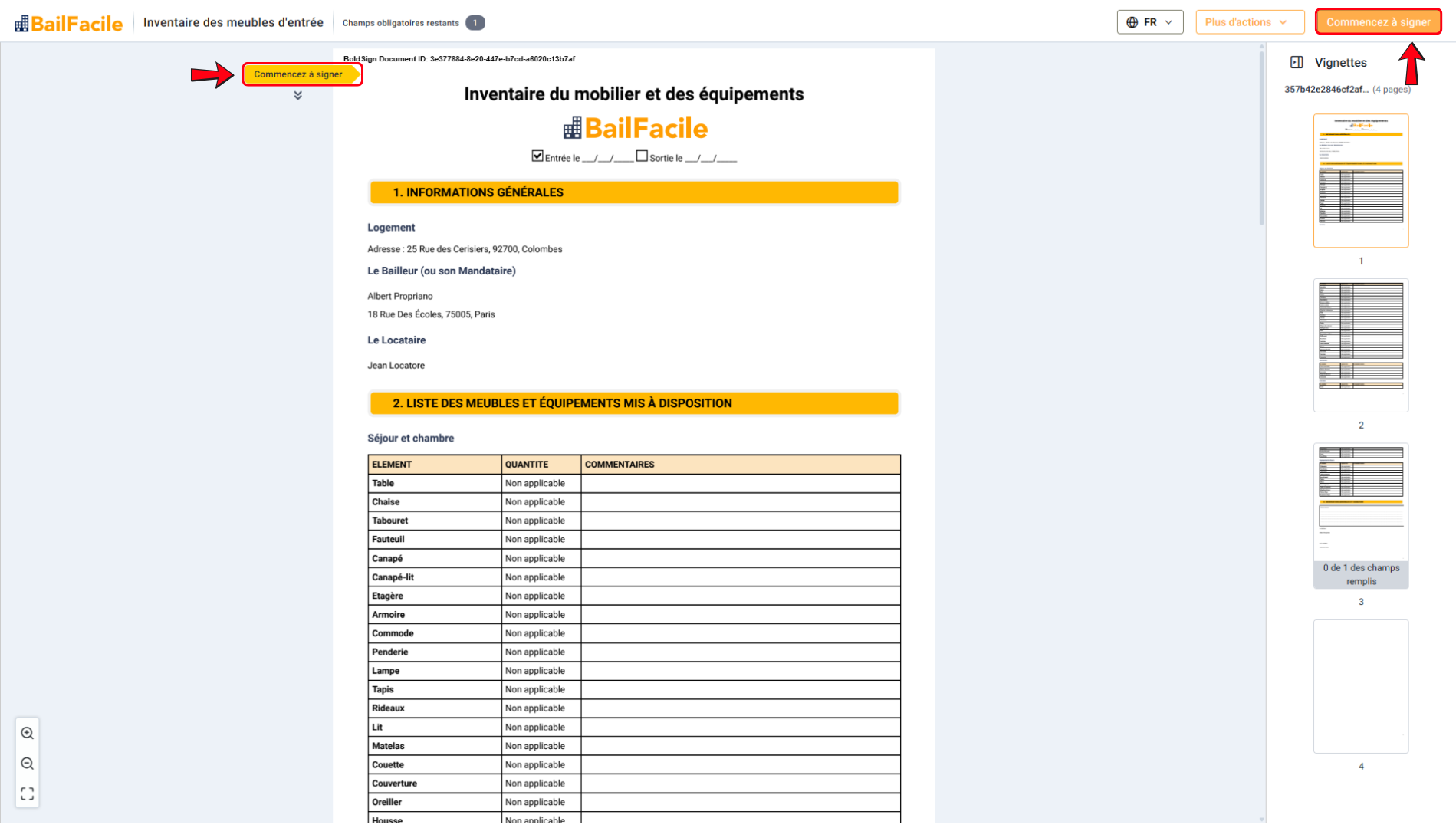Click the Table row label
Image resolution: width=1456 pixels, height=828 pixels.
383,484
